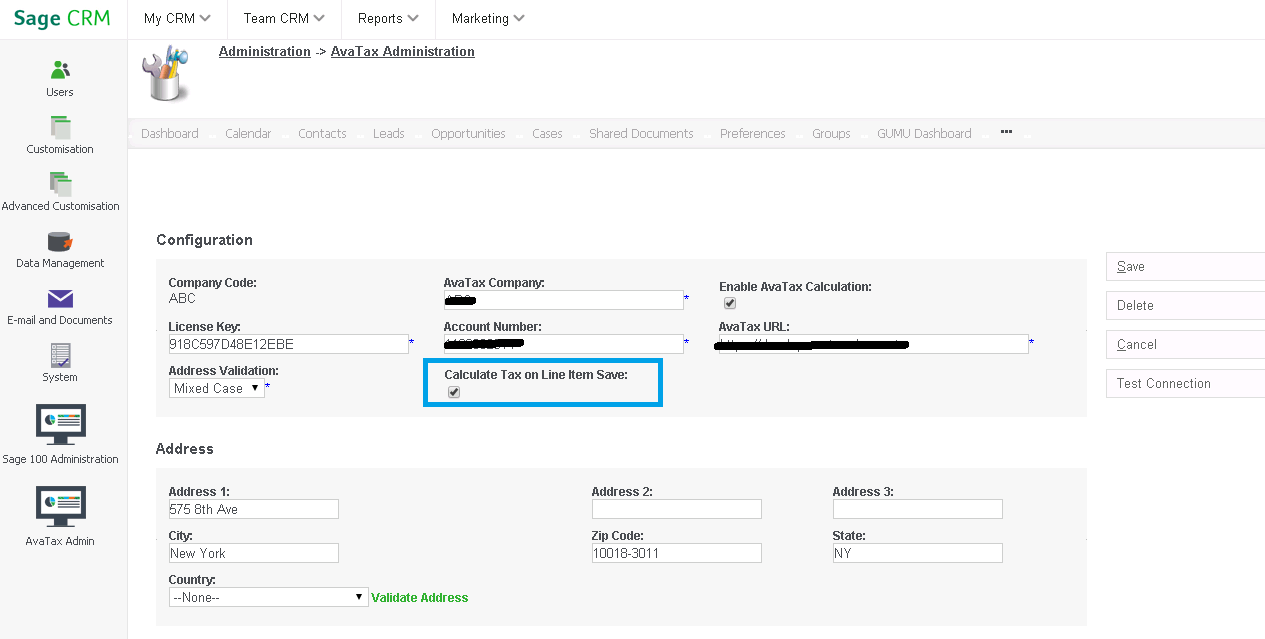Open the AvaTax Admin monitor icon

[x=60, y=507]
